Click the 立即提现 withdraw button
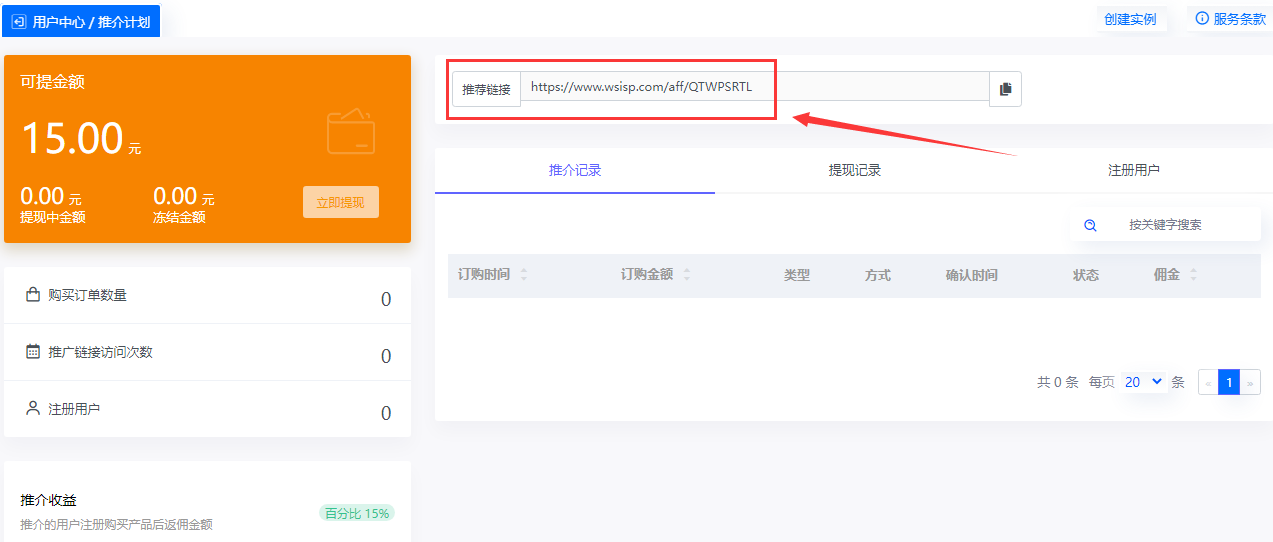Viewport: 1273px width, 542px height. (x=341, y=202)
